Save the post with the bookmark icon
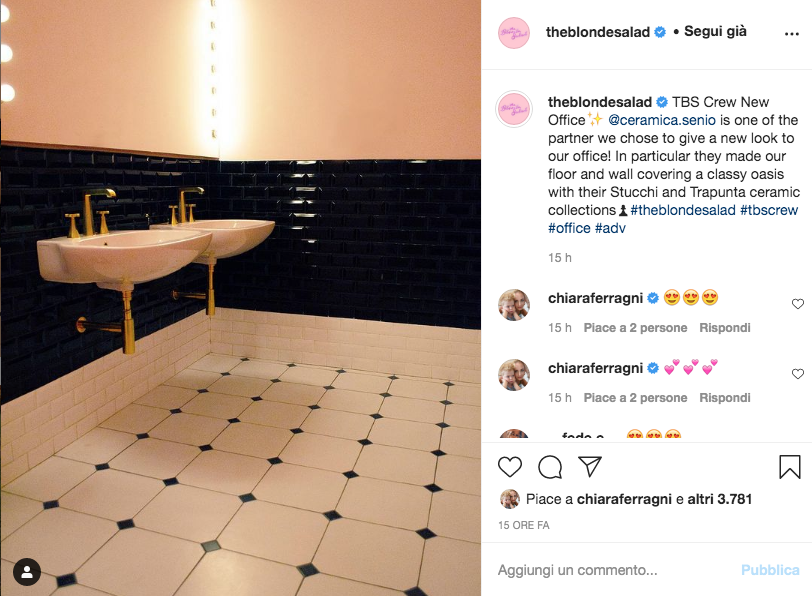Screen dimensions: 812x596 pyautogui.click(x=790, y=467)
